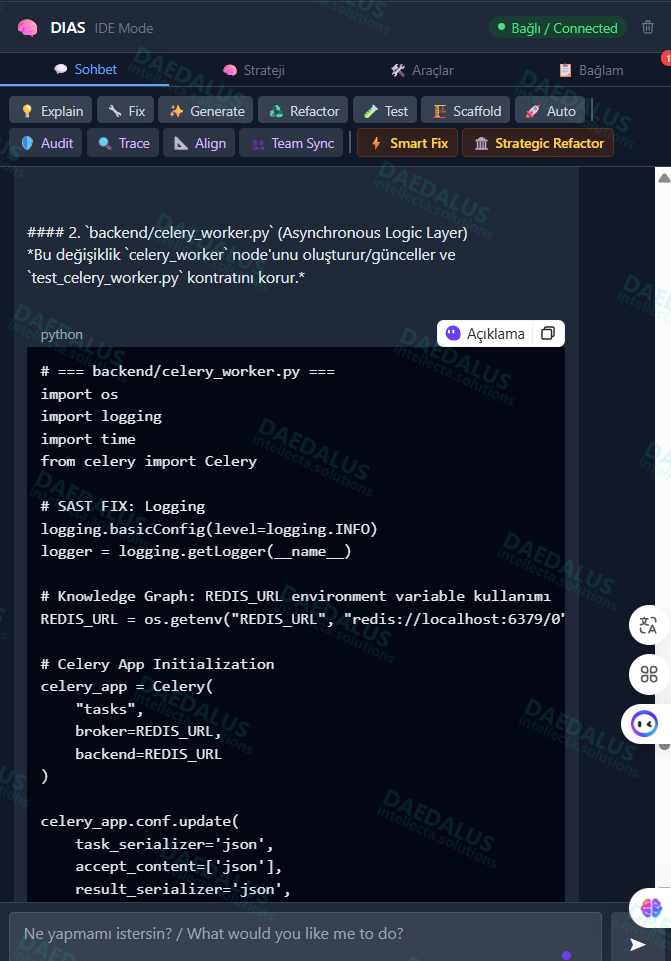Open Team Sync

pyautogui.click(x=291, y=143)
